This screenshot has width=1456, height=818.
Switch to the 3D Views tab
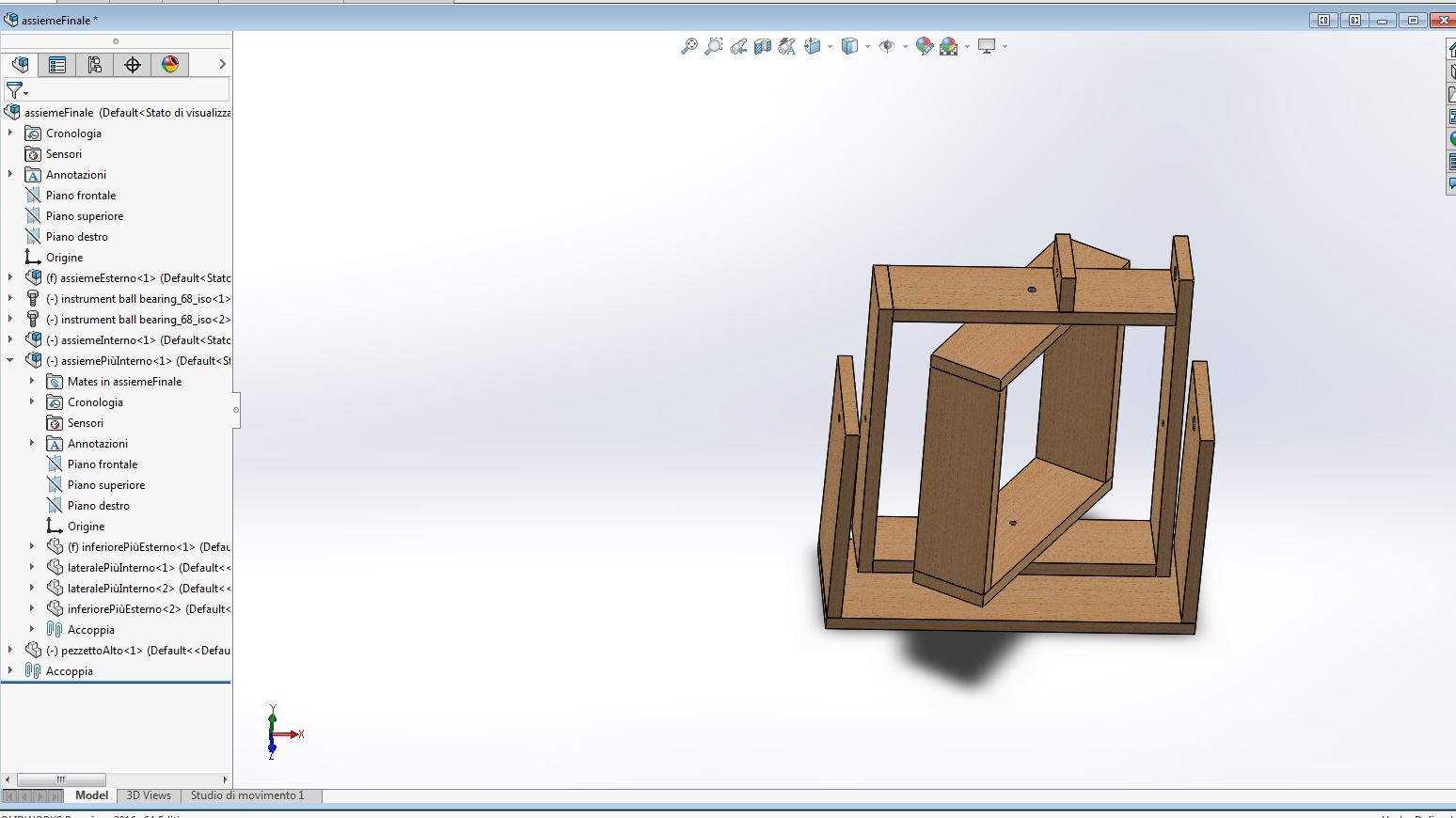149,795
